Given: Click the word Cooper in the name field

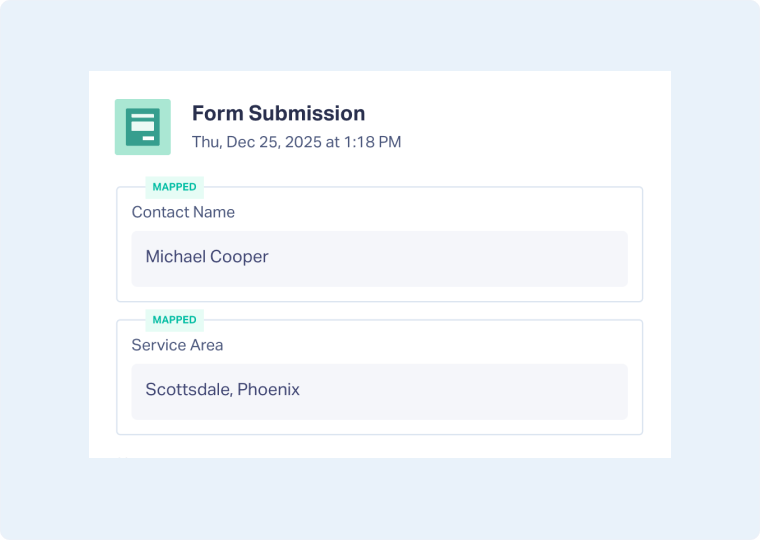Looking at the screenshot, I should coord(239,257).
